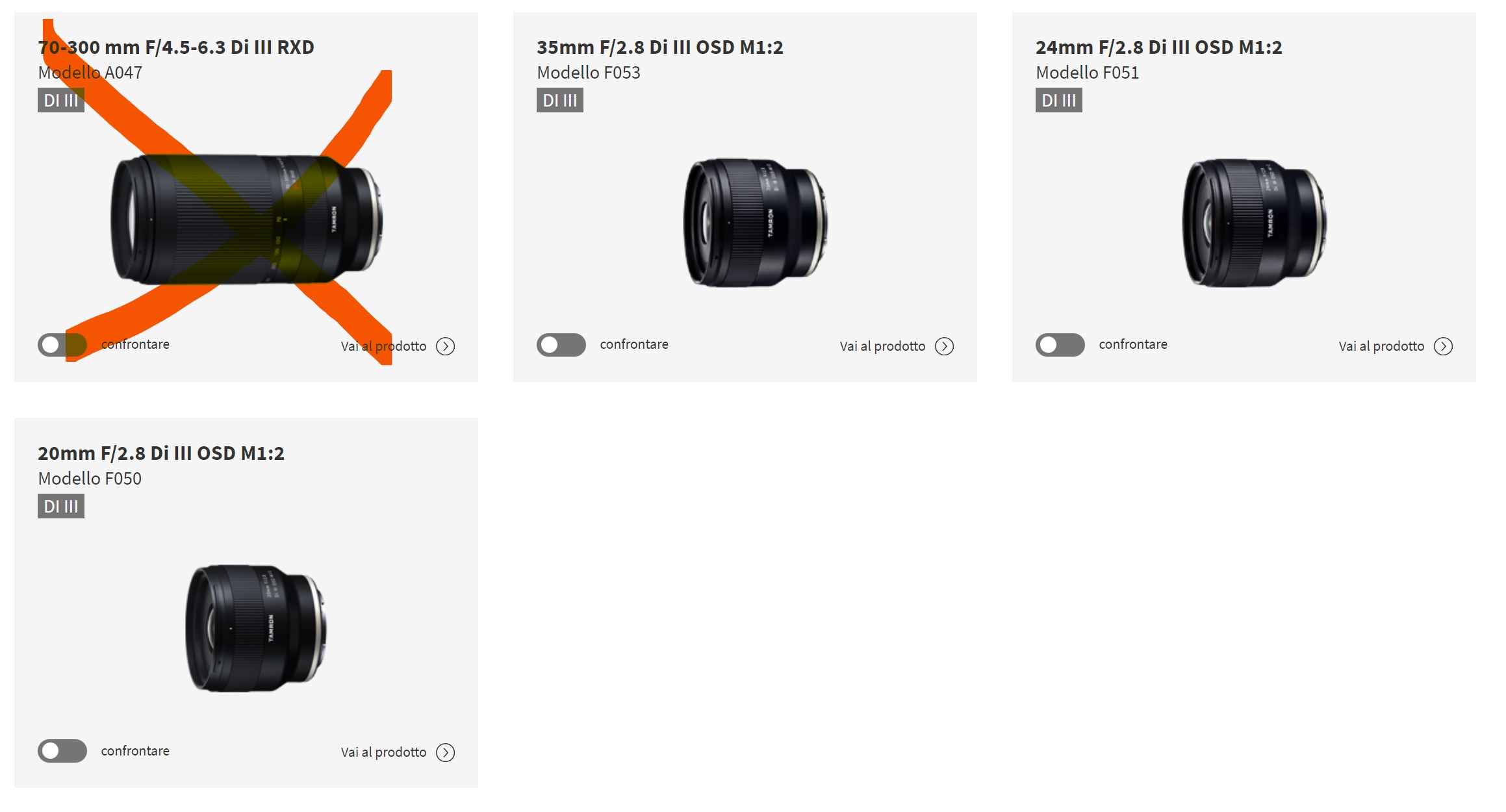Viewport: 1506px width, 812px height.
Task: Click arrow icon for 24mm F051 product
Action: (x=1443, y=346)
